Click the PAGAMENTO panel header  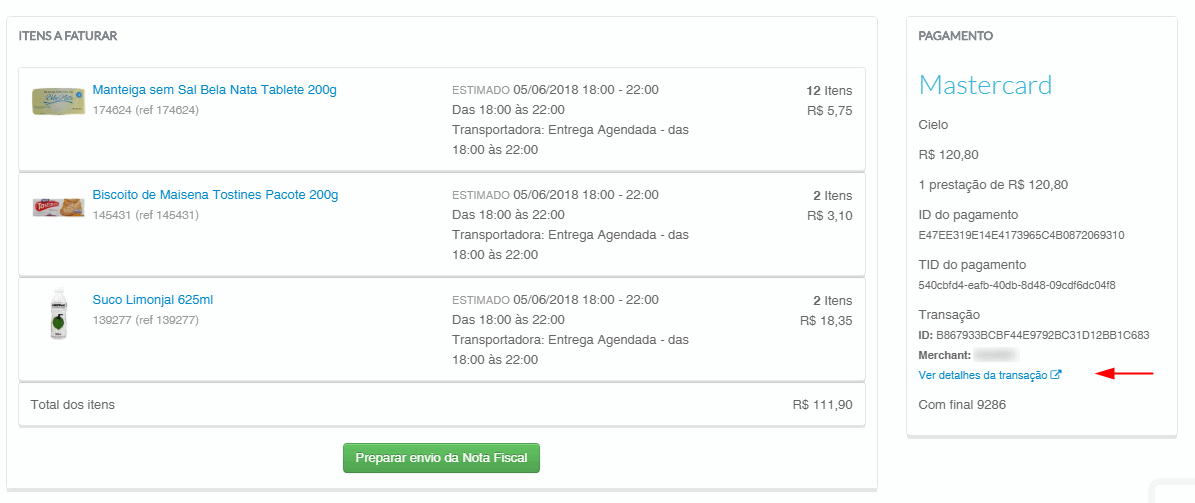[955, 36]
